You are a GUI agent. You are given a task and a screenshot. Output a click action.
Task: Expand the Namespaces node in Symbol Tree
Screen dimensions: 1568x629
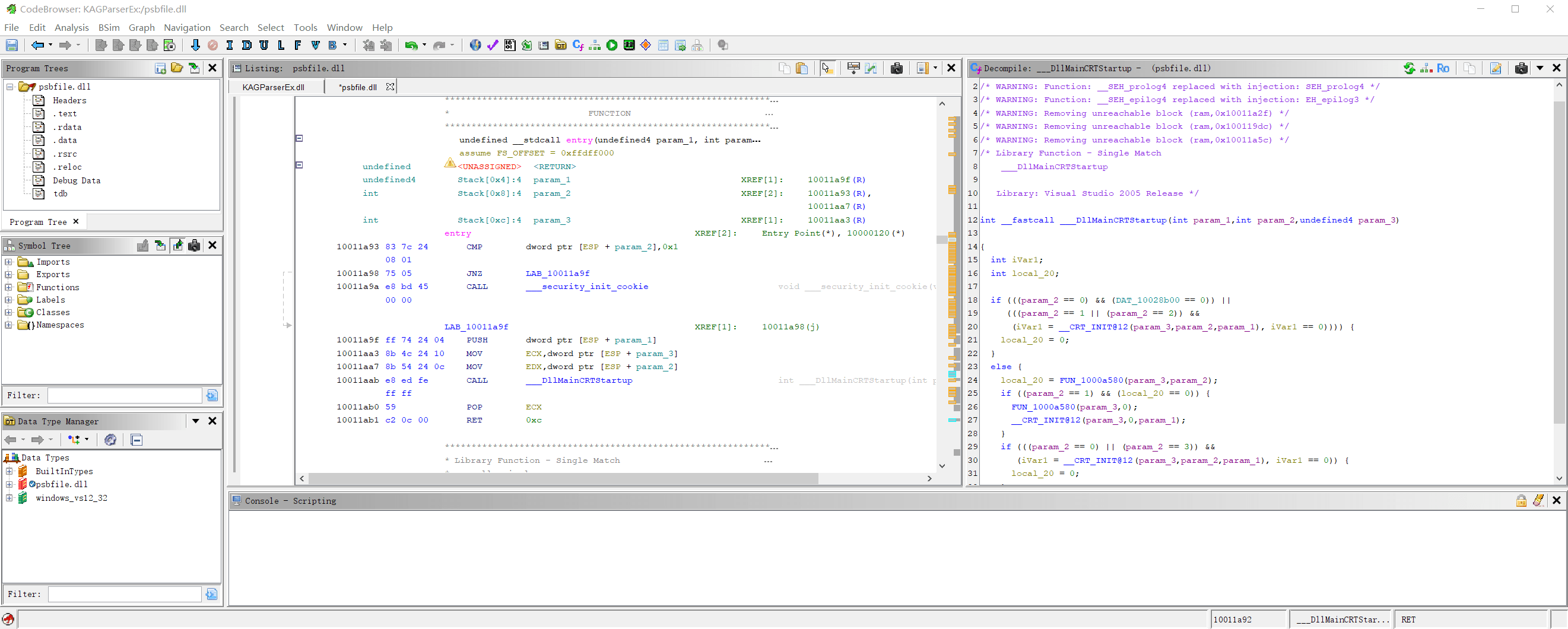(x=8, y=325)
